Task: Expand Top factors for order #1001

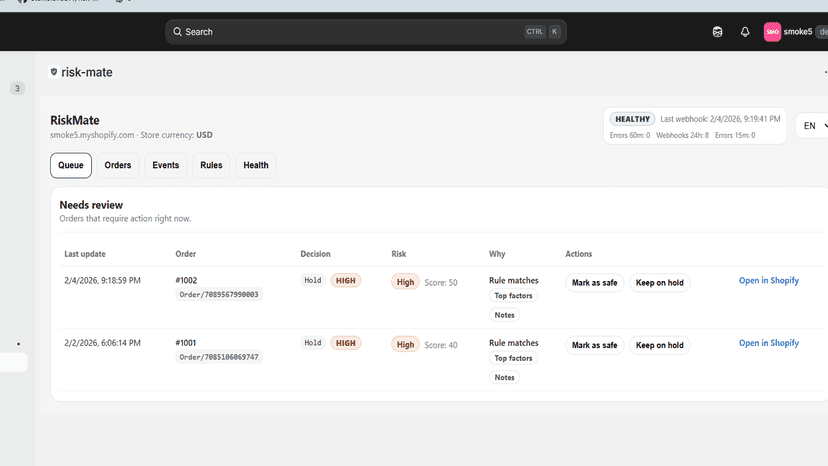Action: coord(513,358)
